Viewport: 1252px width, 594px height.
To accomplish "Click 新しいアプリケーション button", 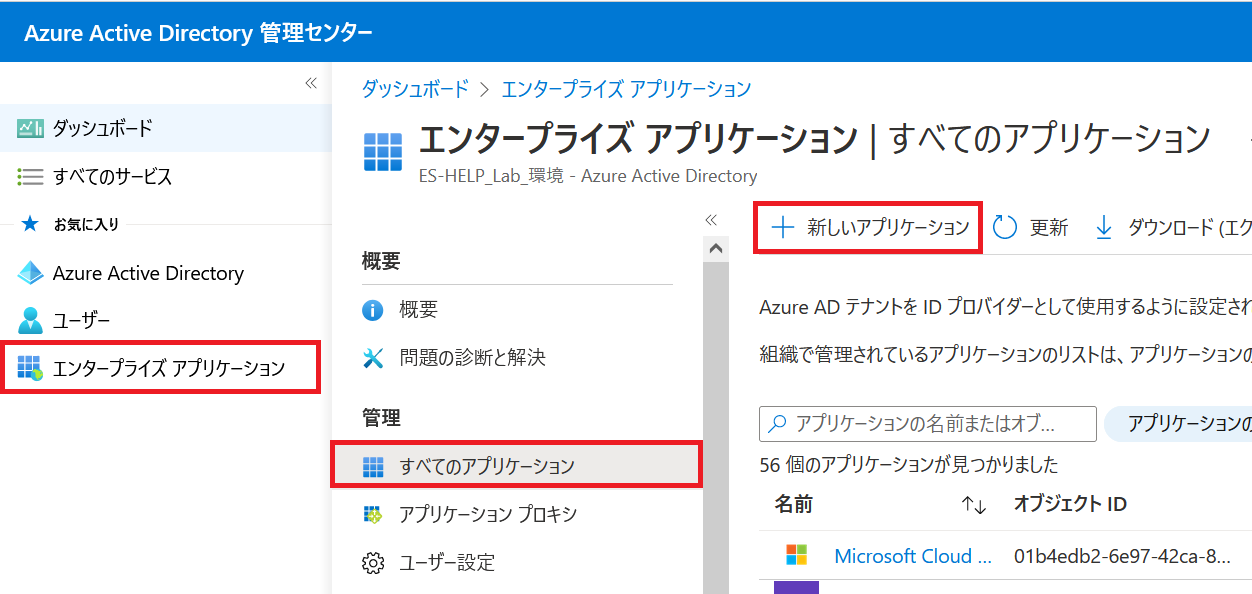I will [868, 228].
